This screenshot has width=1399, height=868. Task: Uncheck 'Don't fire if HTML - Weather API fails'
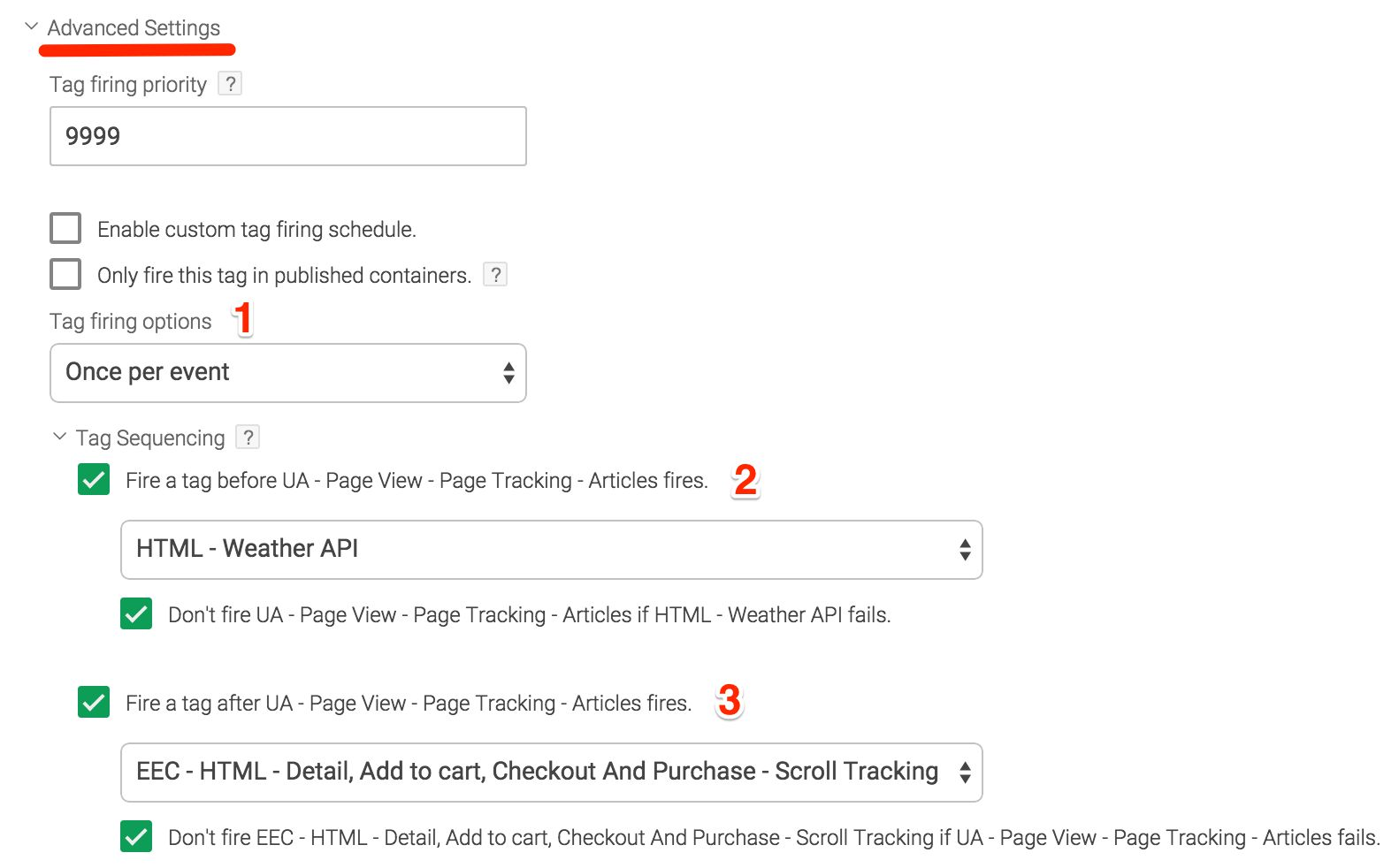point(136,614)
